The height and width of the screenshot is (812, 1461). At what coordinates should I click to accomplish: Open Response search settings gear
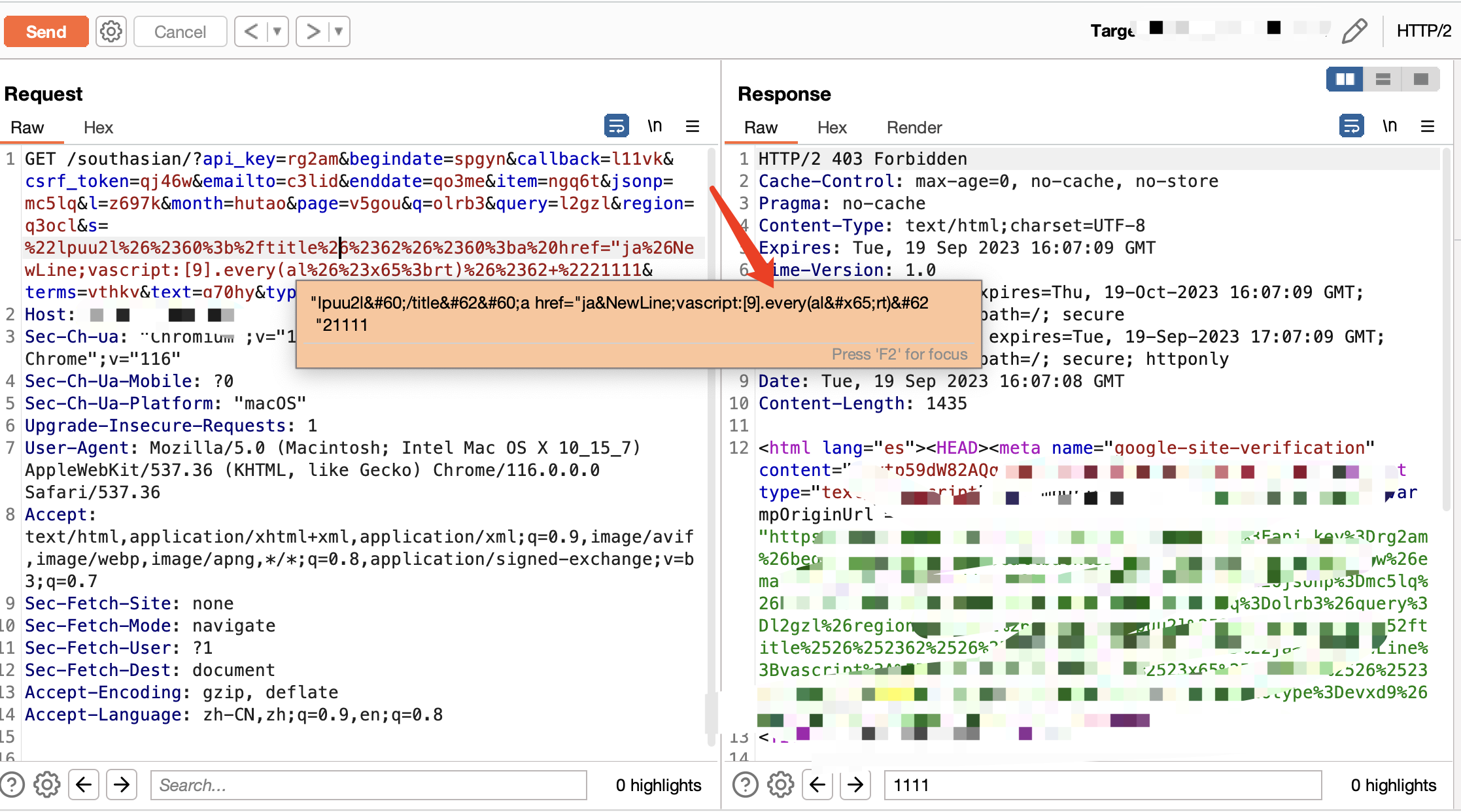(780, 785)
